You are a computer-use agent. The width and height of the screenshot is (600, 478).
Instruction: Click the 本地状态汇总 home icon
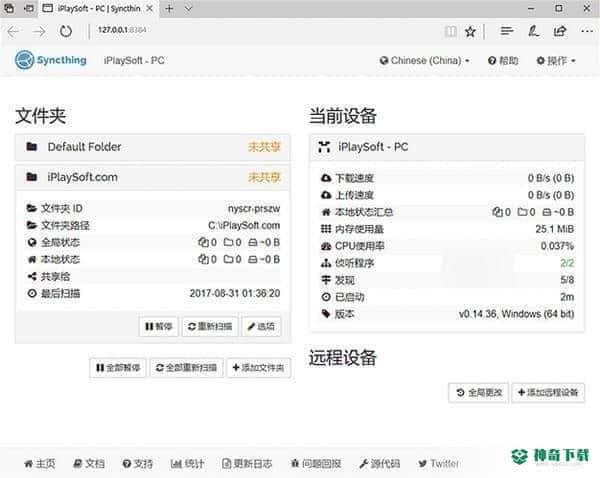[x=326, y=212]
